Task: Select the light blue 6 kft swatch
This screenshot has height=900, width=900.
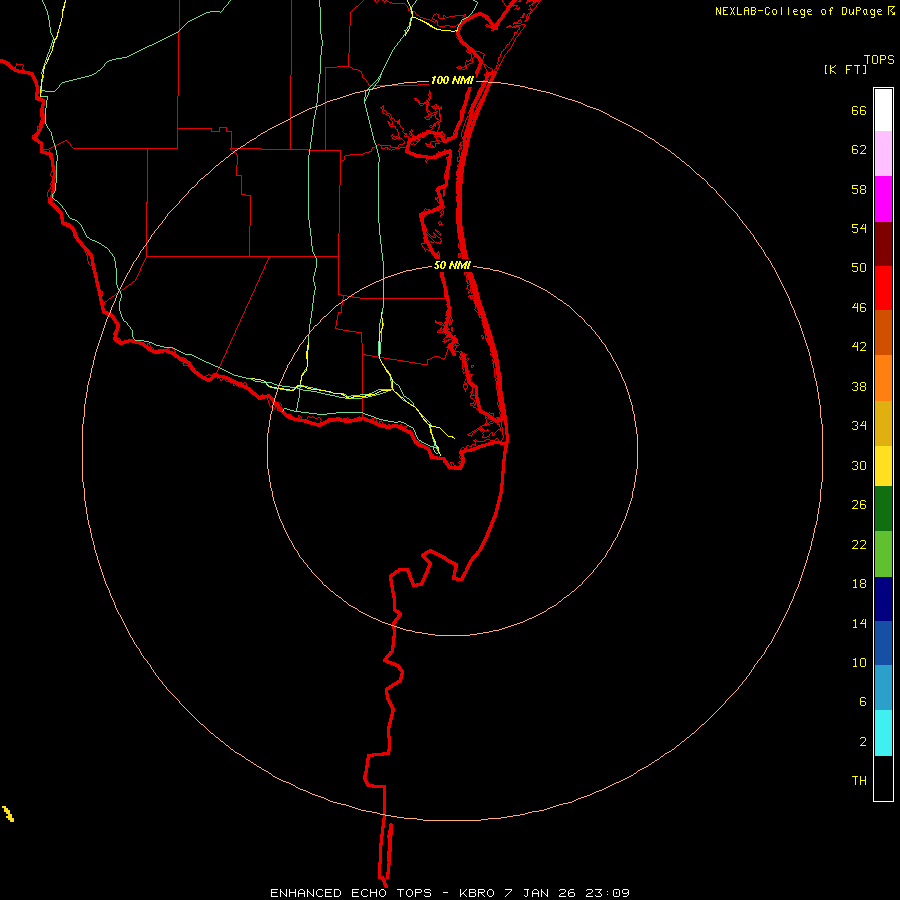Action: pyautogui.click(x=883, y=687)
